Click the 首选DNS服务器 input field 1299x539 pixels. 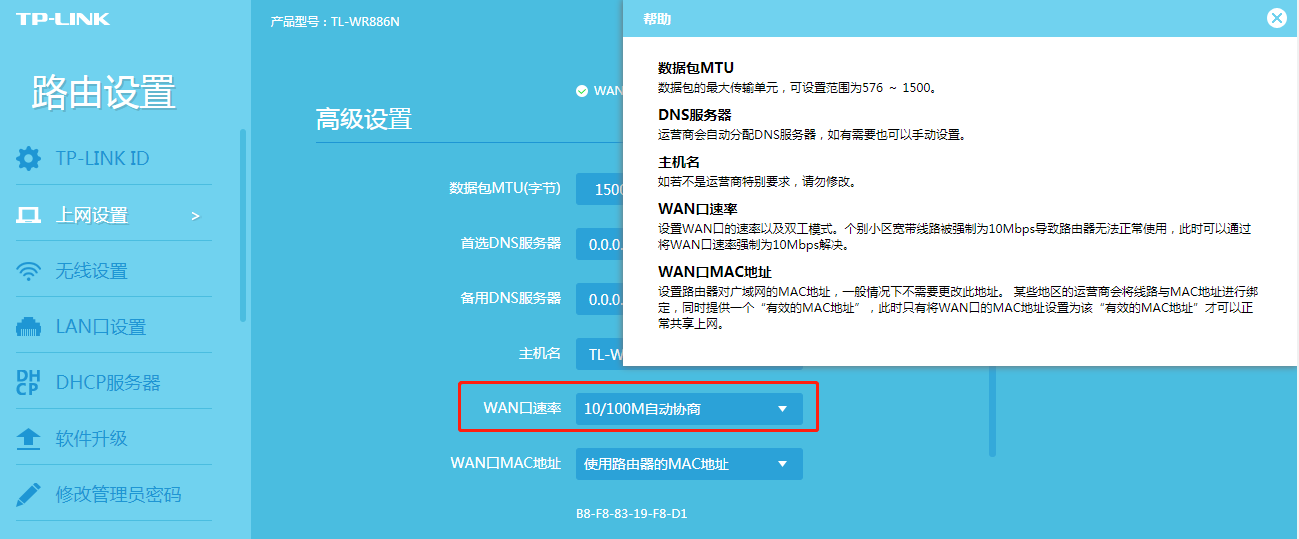coord(599,243)
